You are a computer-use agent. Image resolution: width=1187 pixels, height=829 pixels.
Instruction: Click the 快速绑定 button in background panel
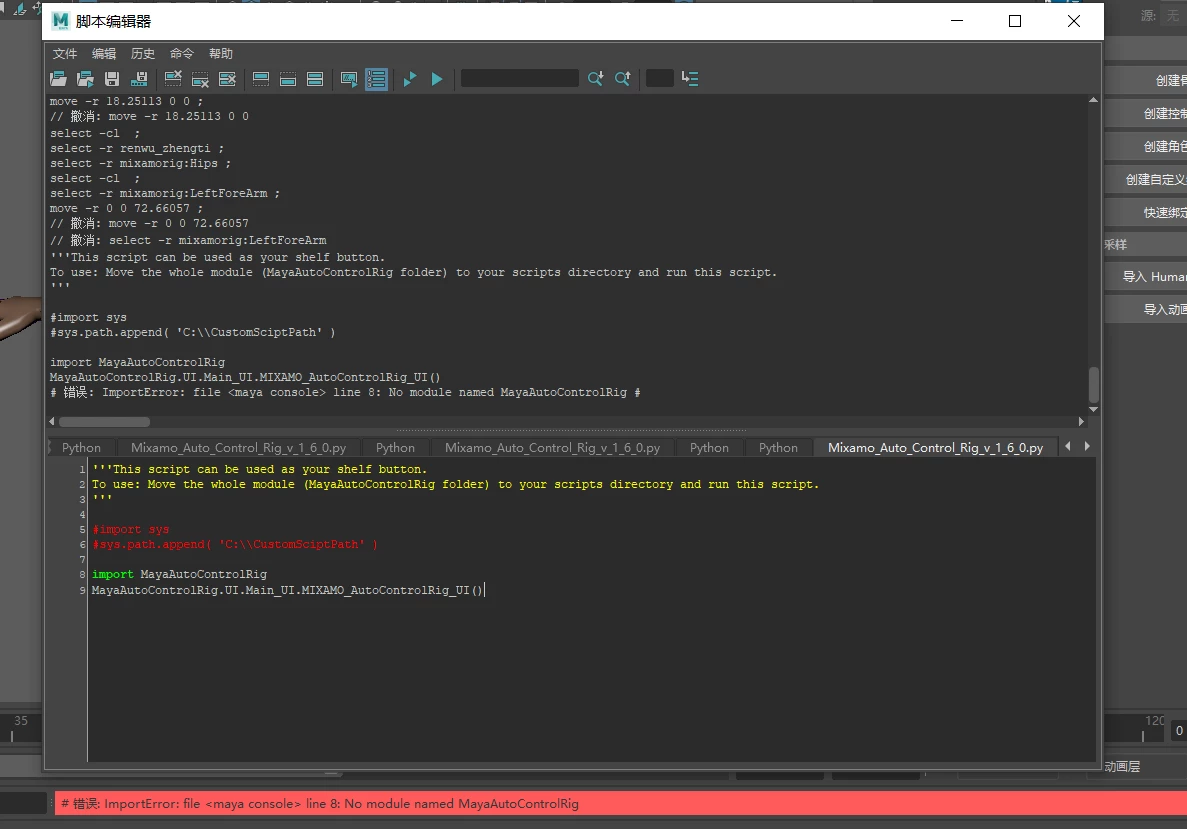(x=1145, y=213)
